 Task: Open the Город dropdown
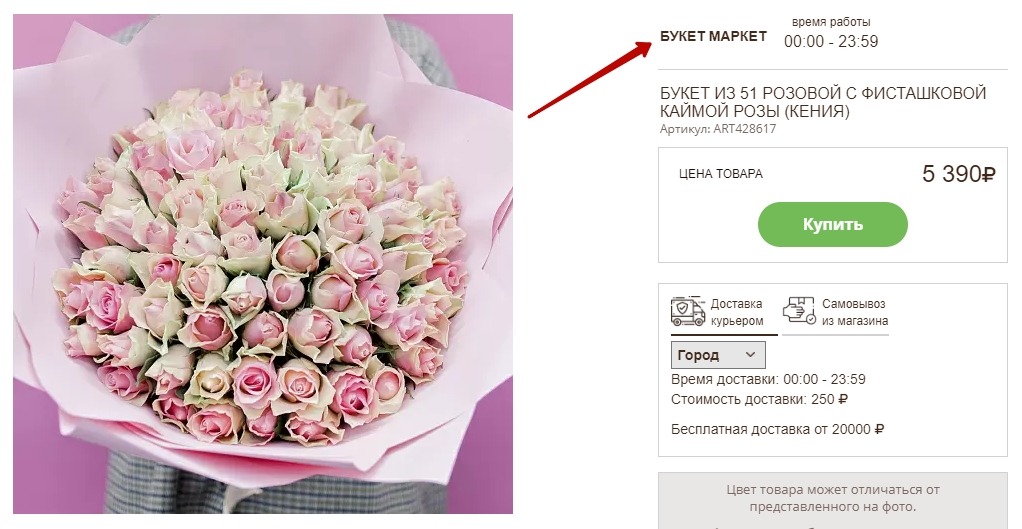click(718, 355)
